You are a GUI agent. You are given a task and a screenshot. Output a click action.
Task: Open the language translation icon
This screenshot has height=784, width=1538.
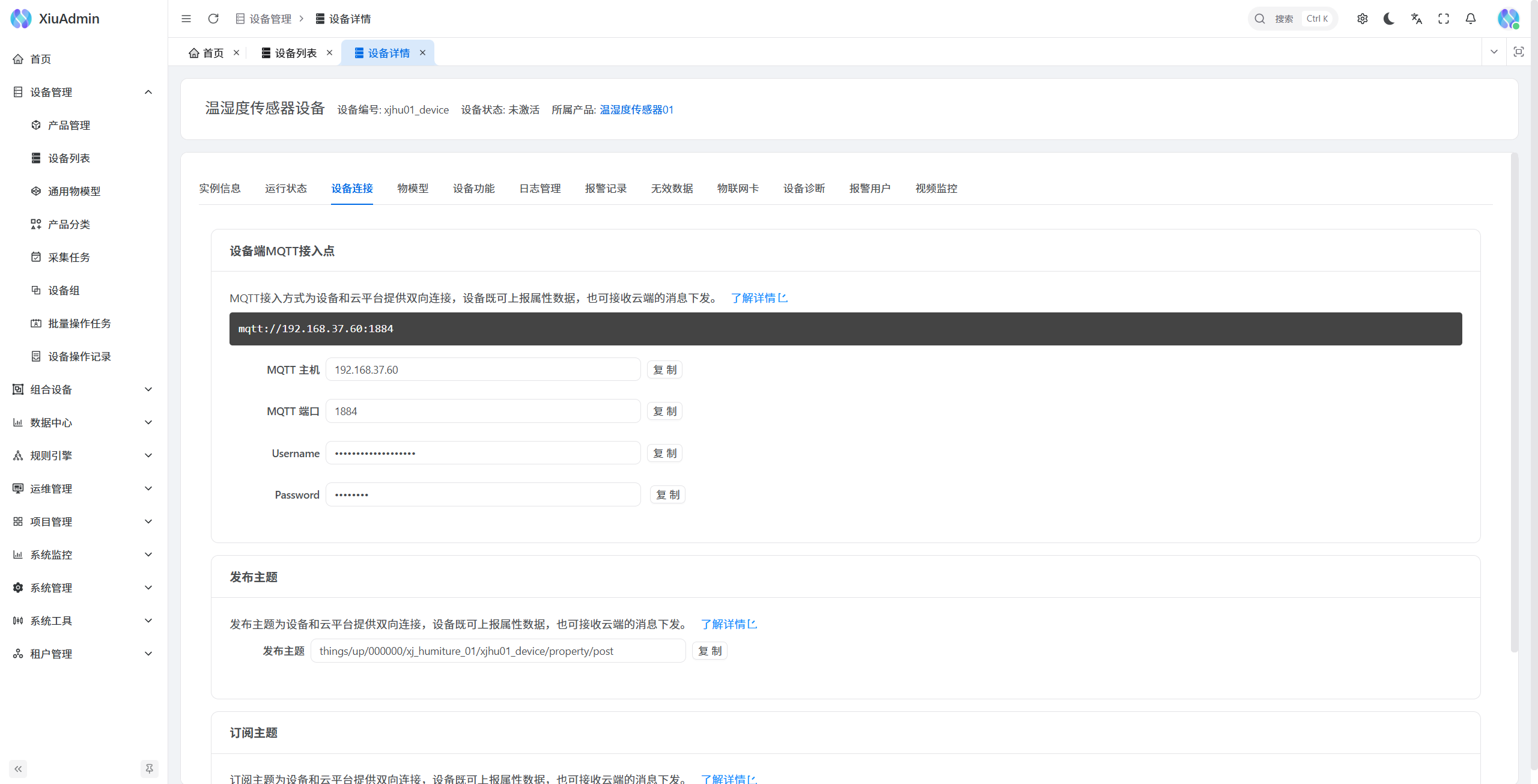[x=1417, y=19]
